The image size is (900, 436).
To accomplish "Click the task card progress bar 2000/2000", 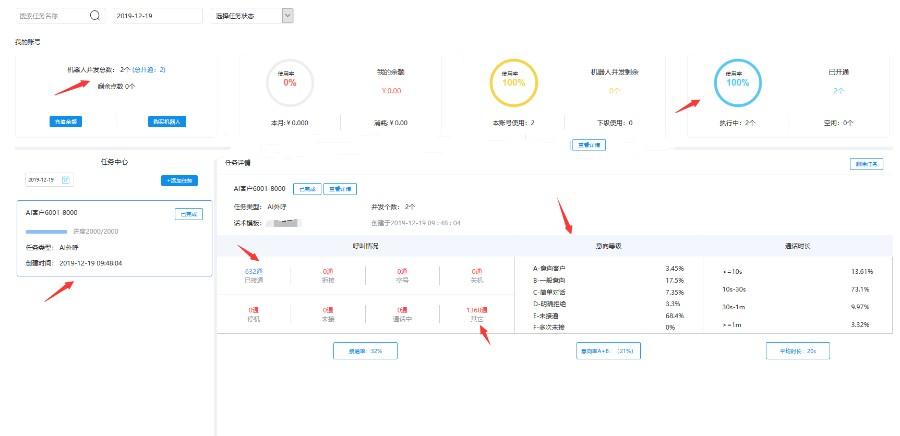I will click(x=46, y=232).
